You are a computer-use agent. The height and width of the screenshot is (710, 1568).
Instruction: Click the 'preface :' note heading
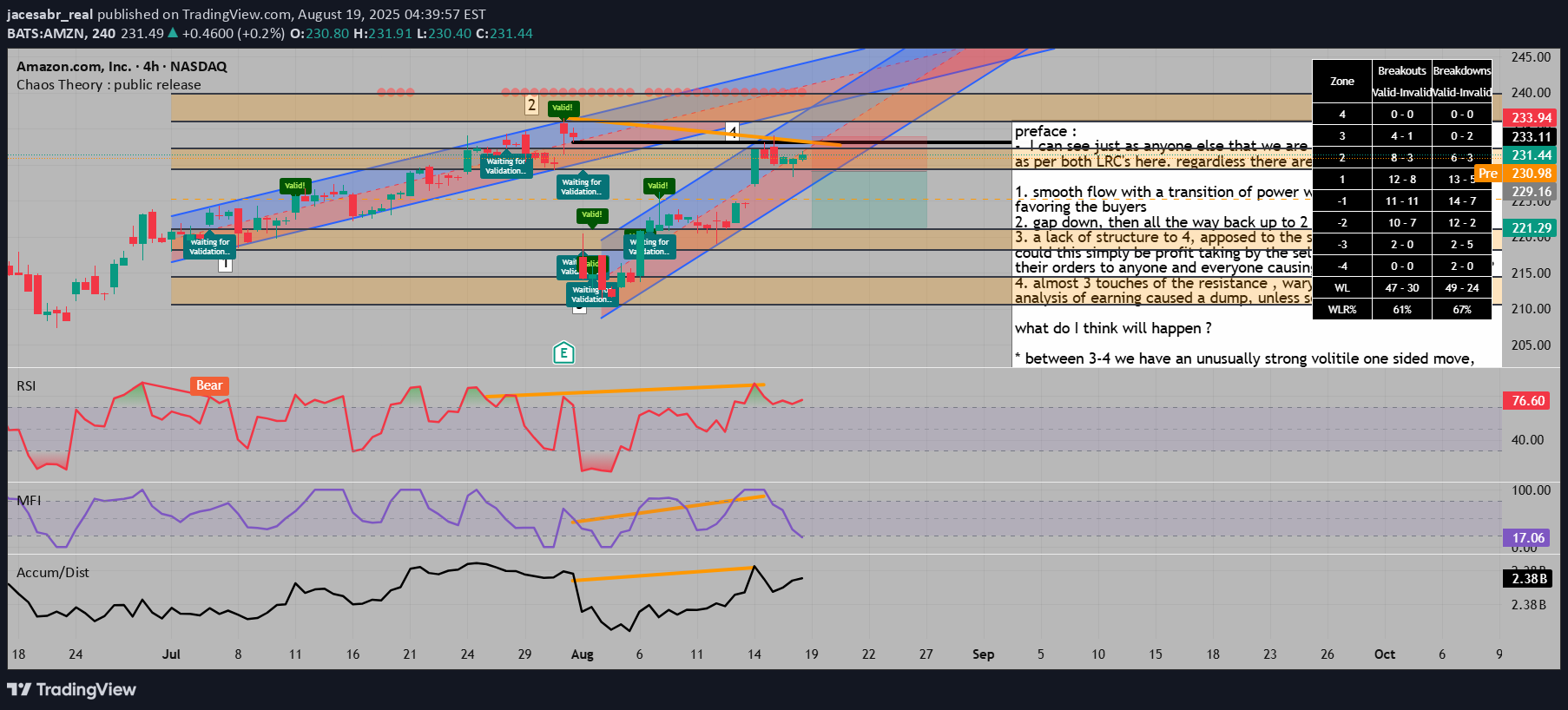[1045, 131]
